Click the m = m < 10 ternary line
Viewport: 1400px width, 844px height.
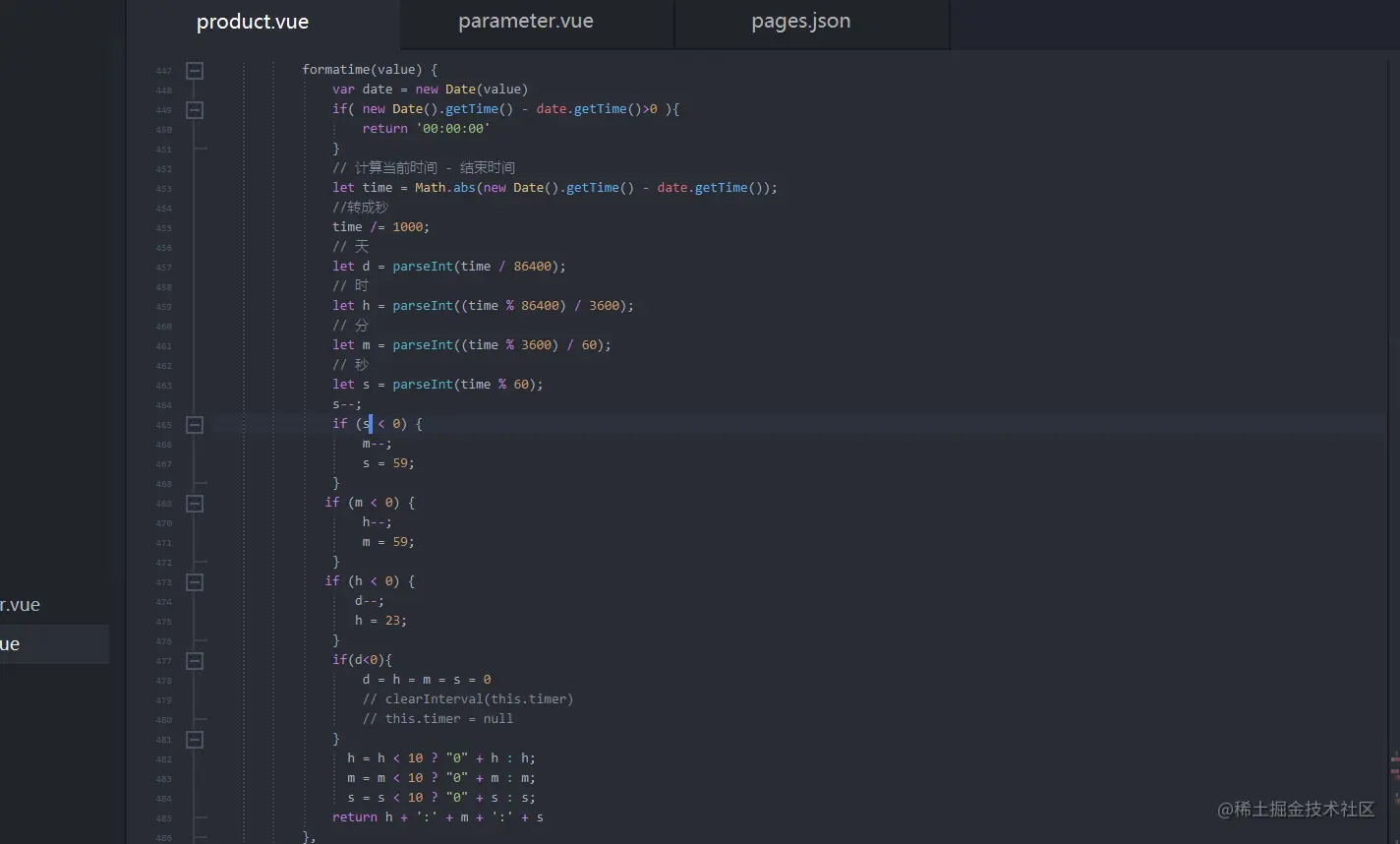pos(441,778)
